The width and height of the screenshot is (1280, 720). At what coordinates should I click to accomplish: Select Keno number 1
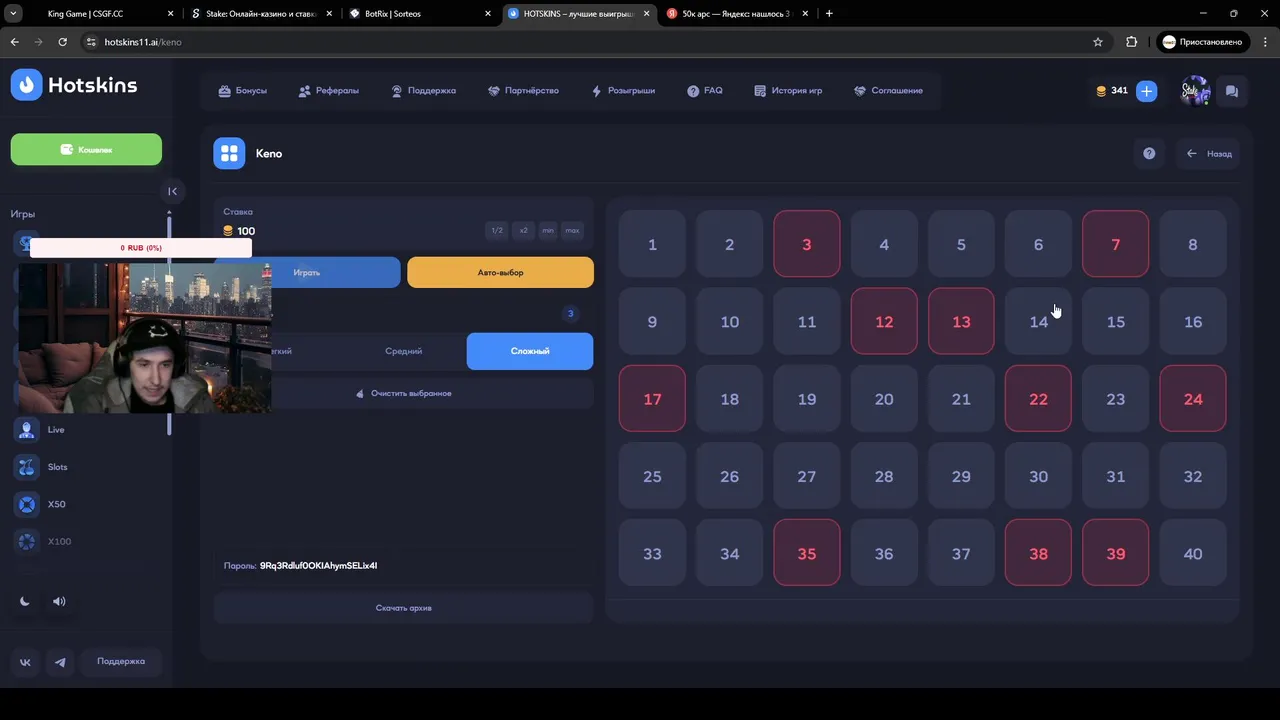[652, 244]
